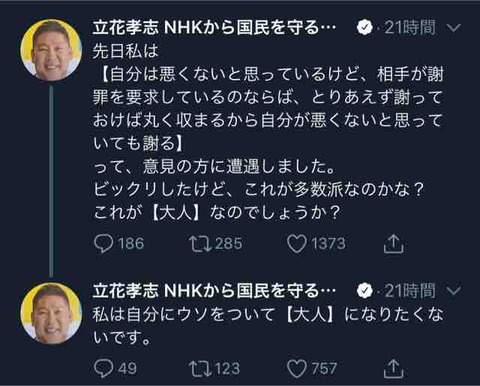Open first tweet's 21時間 timestamp
This screenshot has height=386, width=480.
(x=410, y=28)
